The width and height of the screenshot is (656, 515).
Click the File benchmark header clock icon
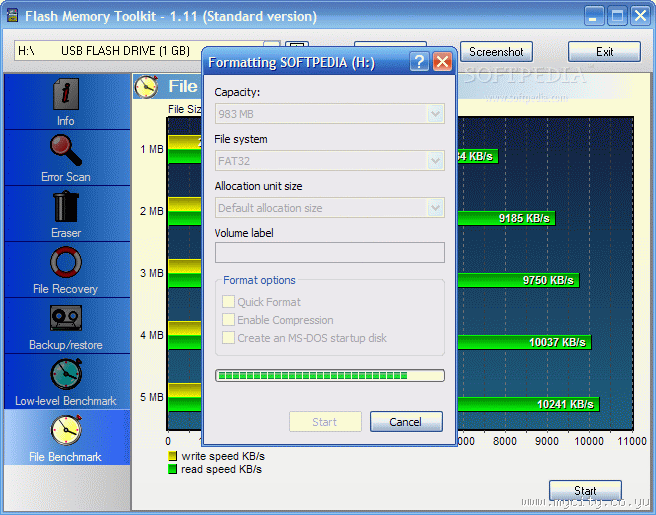point(146,87)
